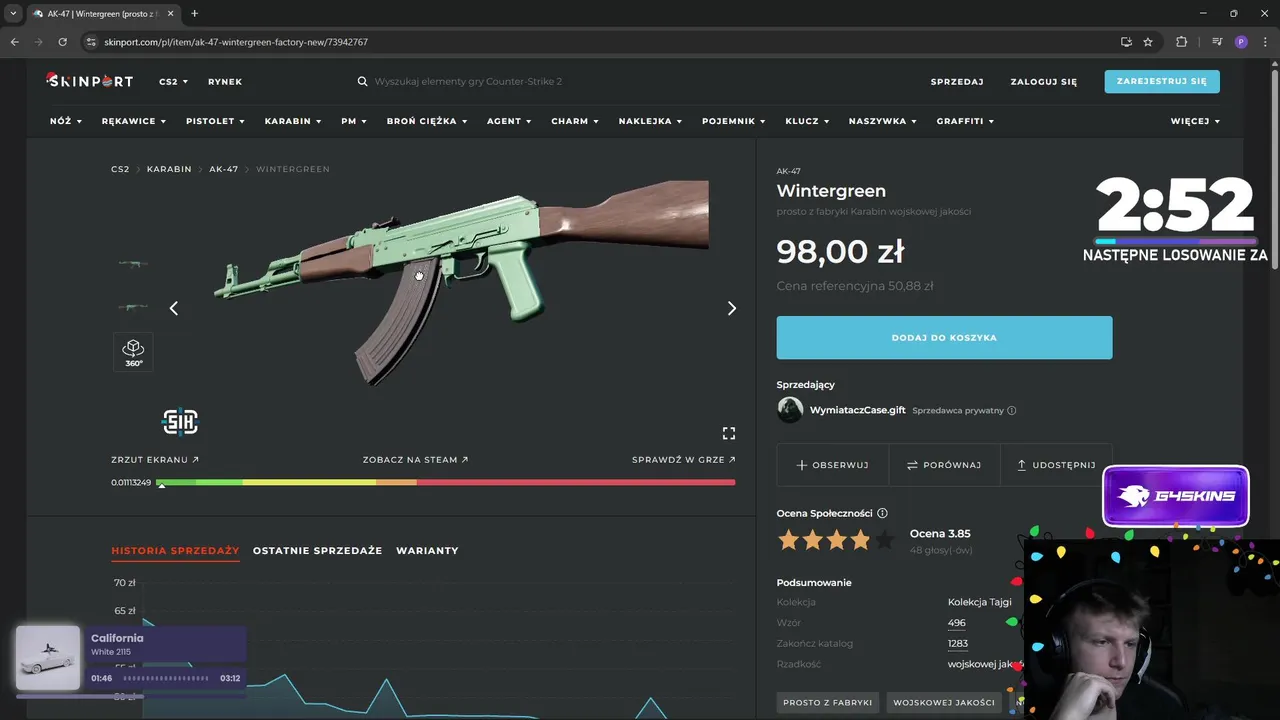
Task: Expand the BROŃ CIĘŻKA category menu
Action: pyautogui.click(x=427, y=121)
